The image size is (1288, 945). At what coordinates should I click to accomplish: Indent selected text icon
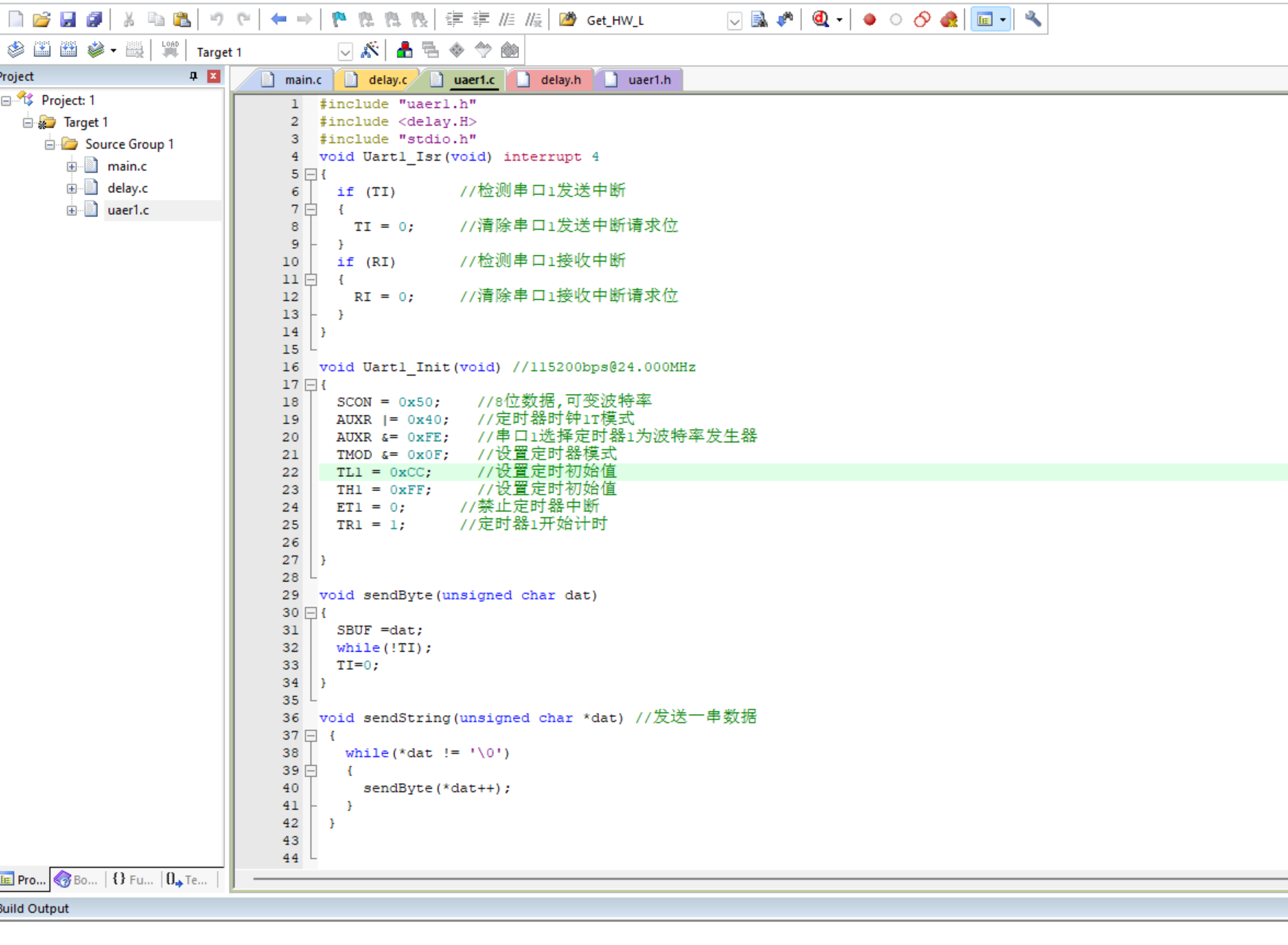tap(454, 20)
